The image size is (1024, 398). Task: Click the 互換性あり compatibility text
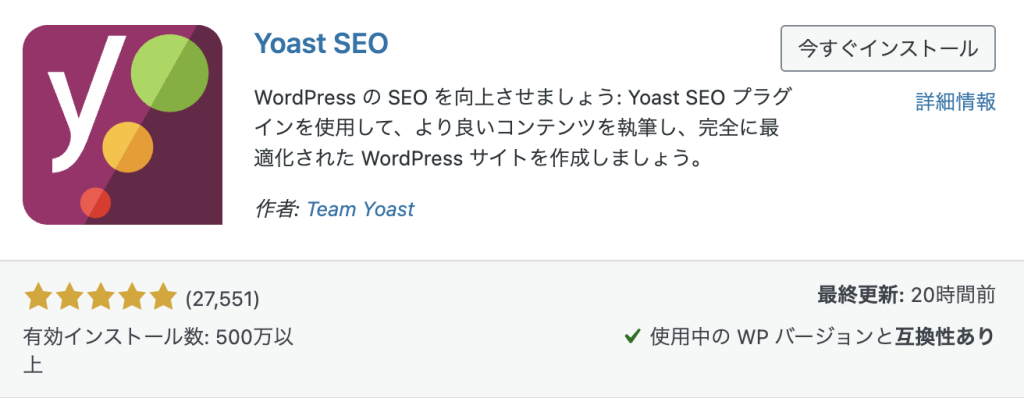[x=944, y=337]
